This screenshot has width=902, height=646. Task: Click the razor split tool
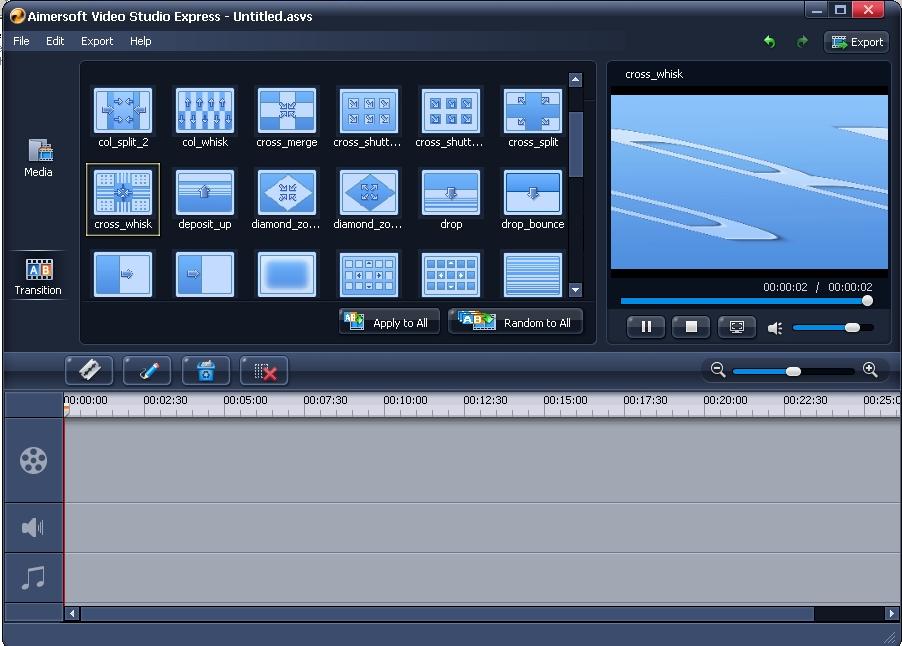coord(89,370)
